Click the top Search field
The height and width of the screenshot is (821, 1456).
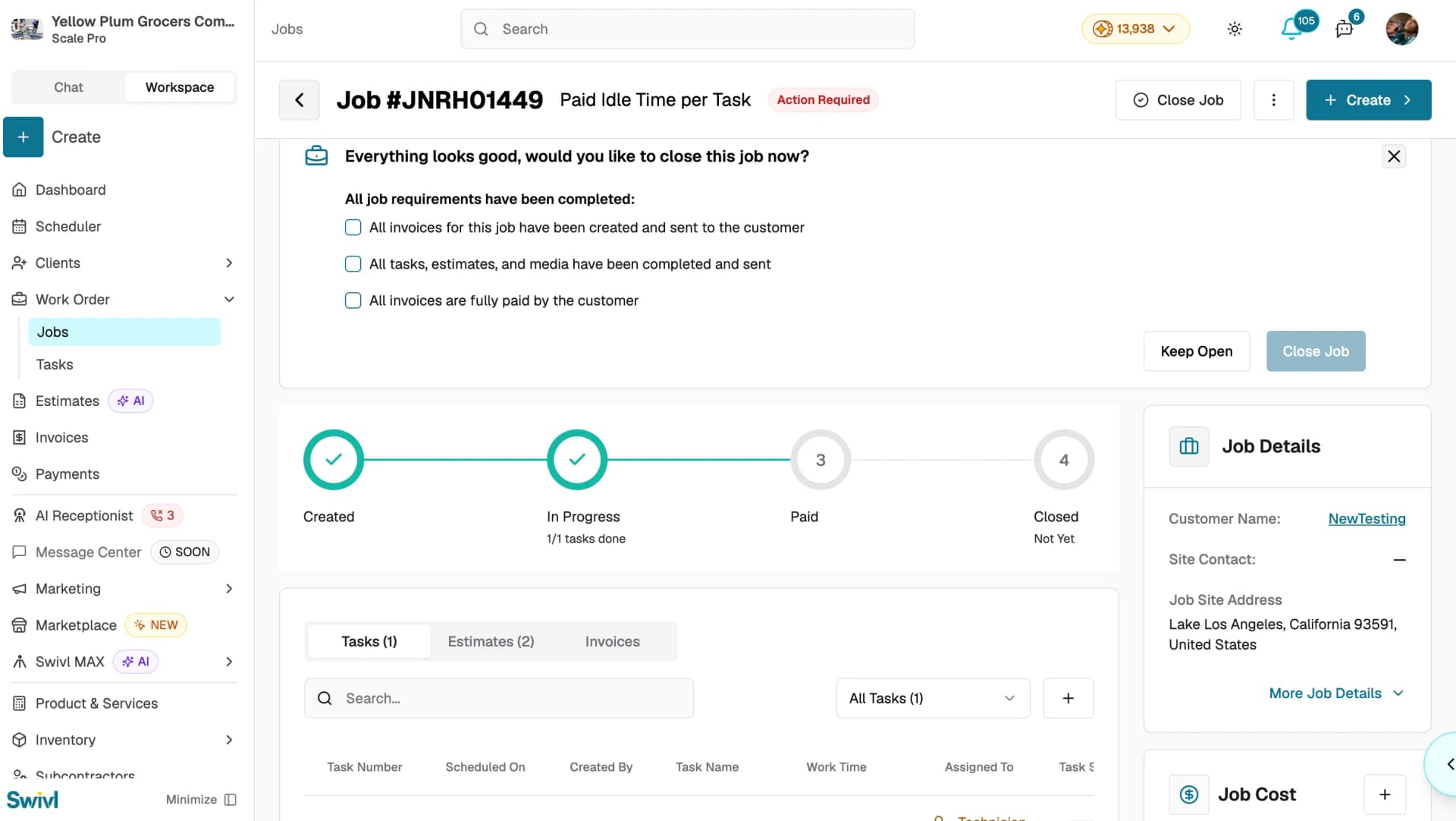[x=688, y=29]
